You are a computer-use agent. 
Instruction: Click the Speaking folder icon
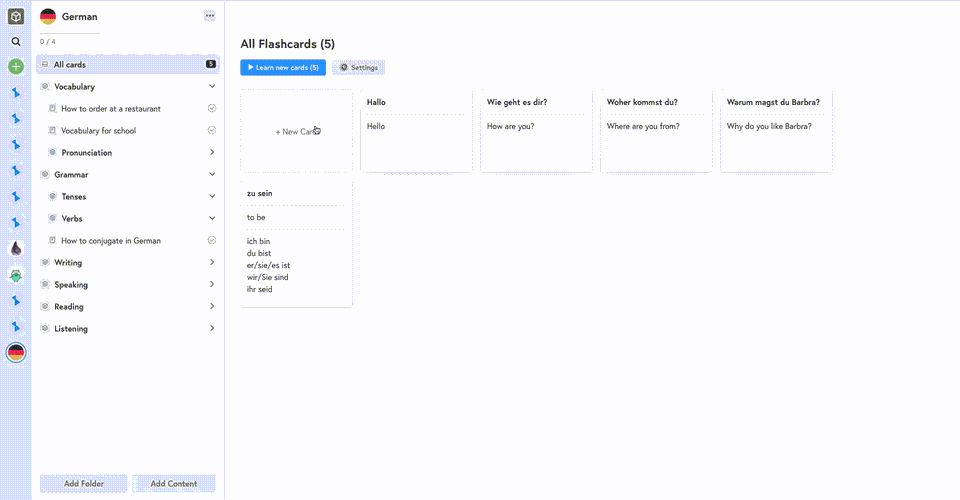[45, 285]
